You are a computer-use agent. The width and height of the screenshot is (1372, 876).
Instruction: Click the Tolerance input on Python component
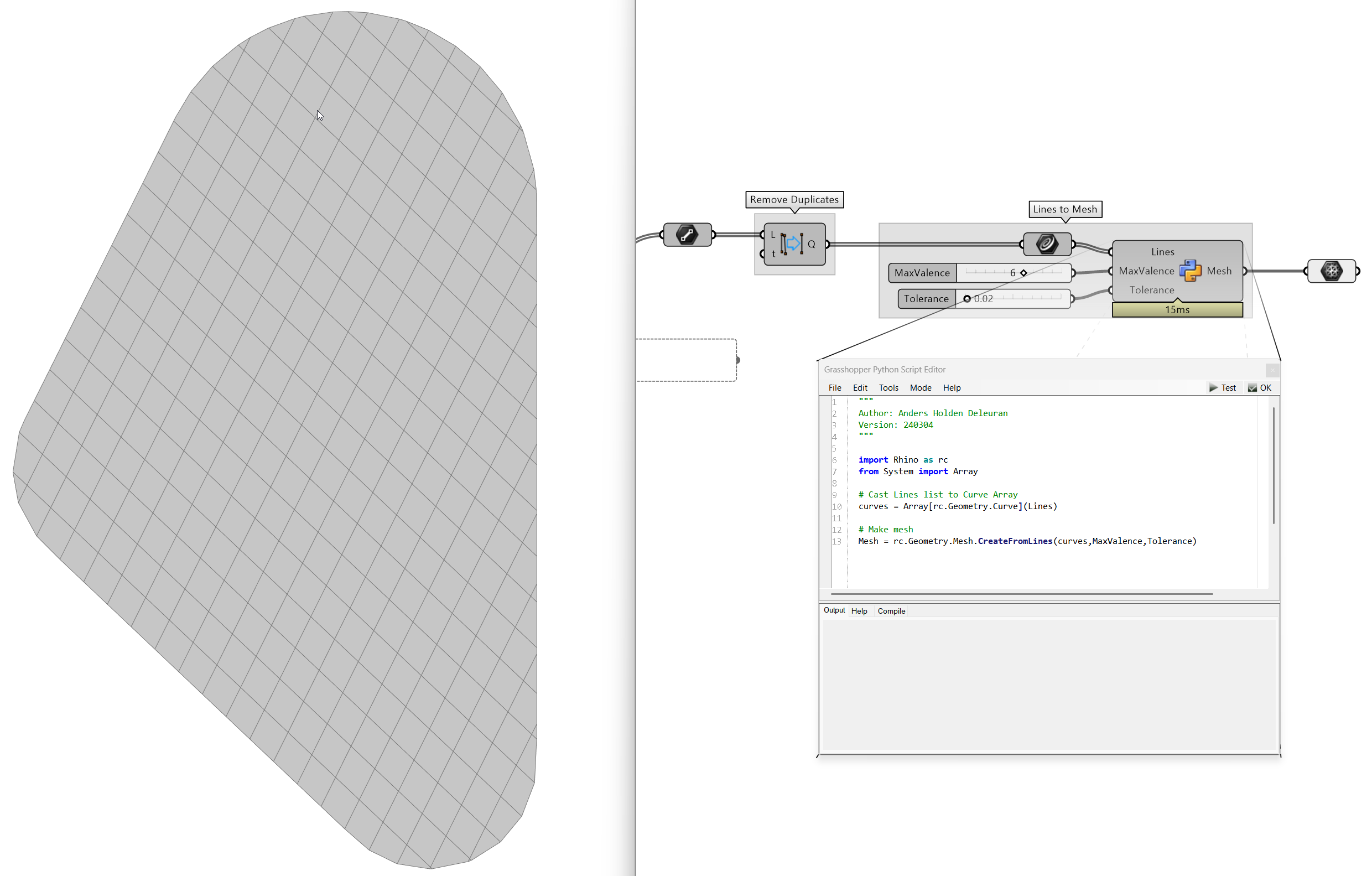1151,290
